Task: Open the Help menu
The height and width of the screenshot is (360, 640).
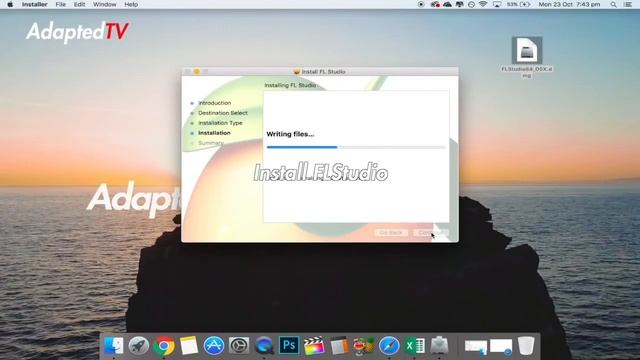Action: (x=131, y=4)
